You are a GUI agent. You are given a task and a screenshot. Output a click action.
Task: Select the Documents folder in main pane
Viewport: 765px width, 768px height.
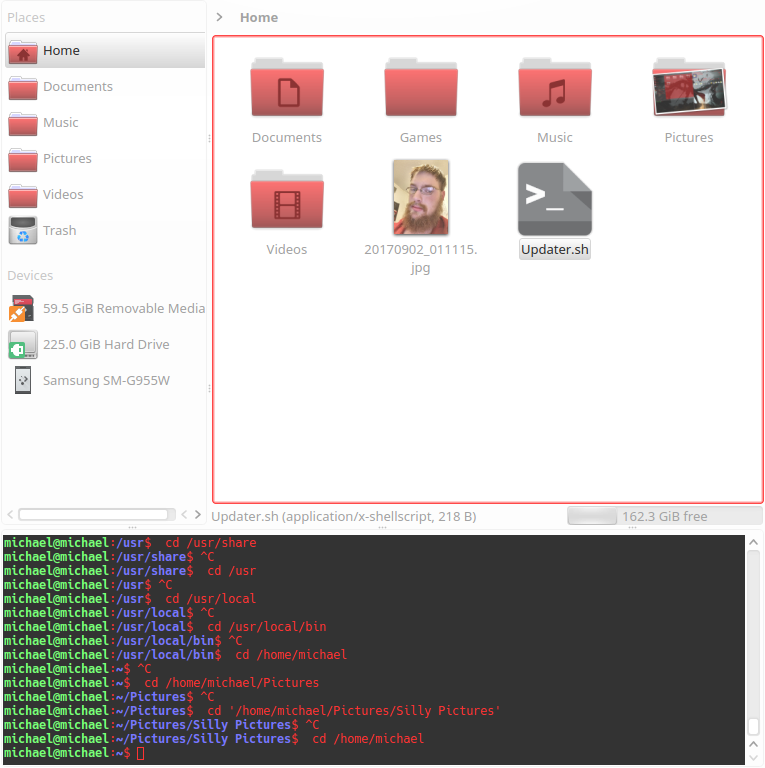click(287, 88)
